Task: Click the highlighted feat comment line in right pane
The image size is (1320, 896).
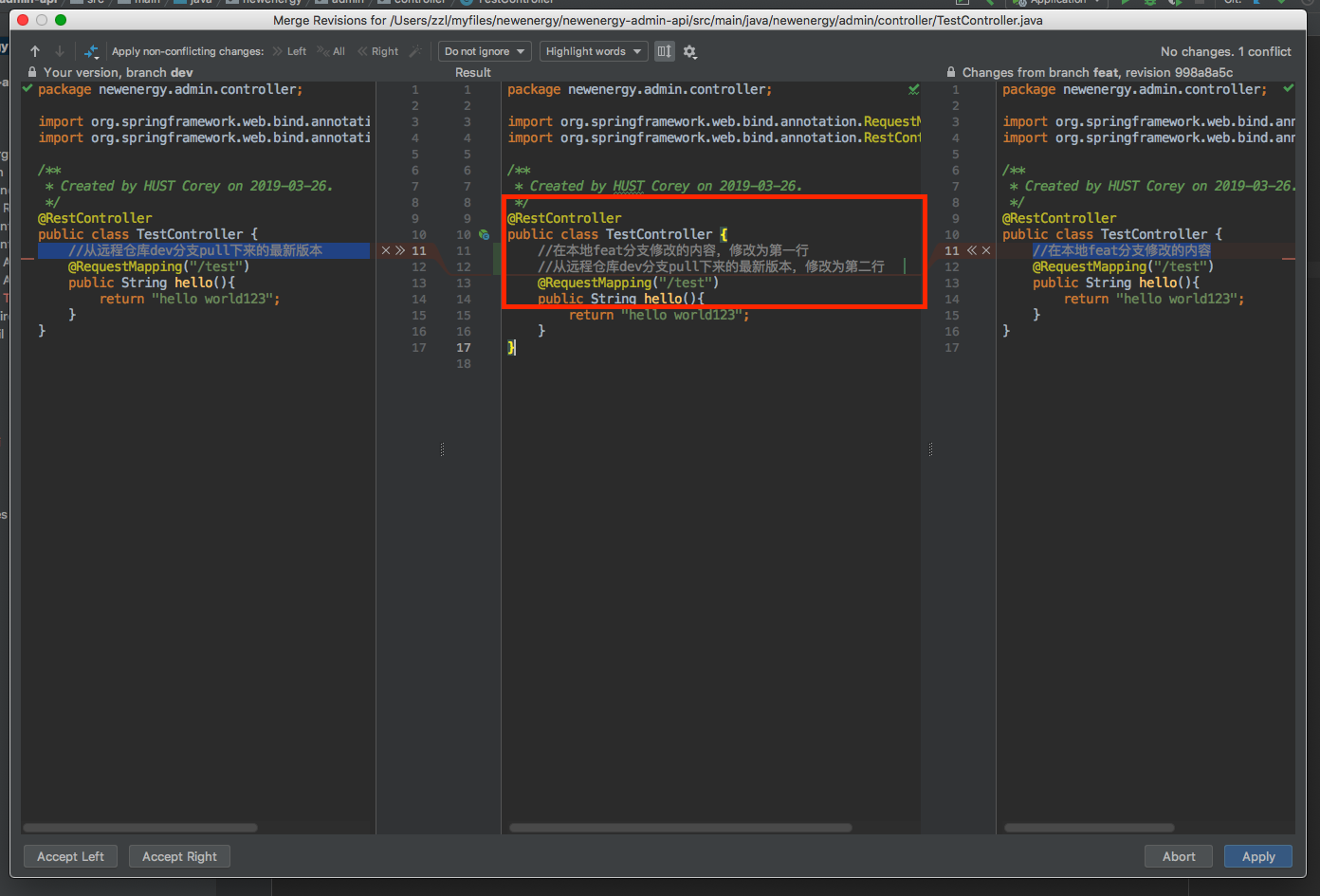Action: (x=1122, y=250)
